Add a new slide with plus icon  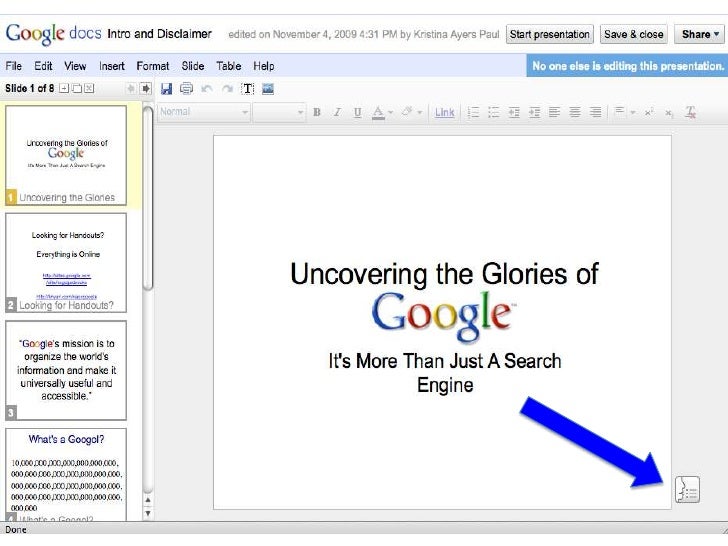[64, 88]
